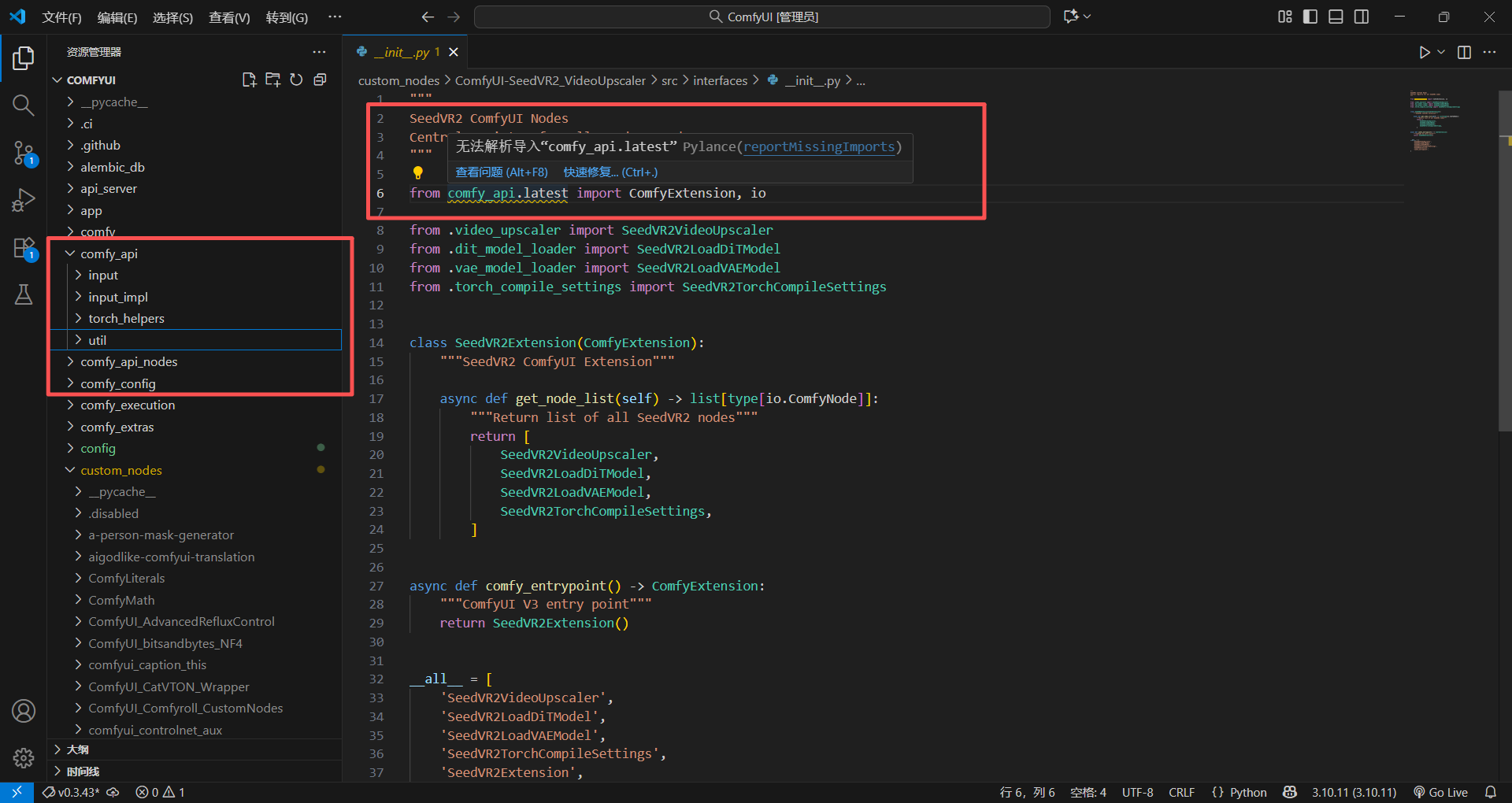Viewport: 1512px width, 803px height.
Task: Open errors and warnings count in status bar
Action: tap(161, 792)
